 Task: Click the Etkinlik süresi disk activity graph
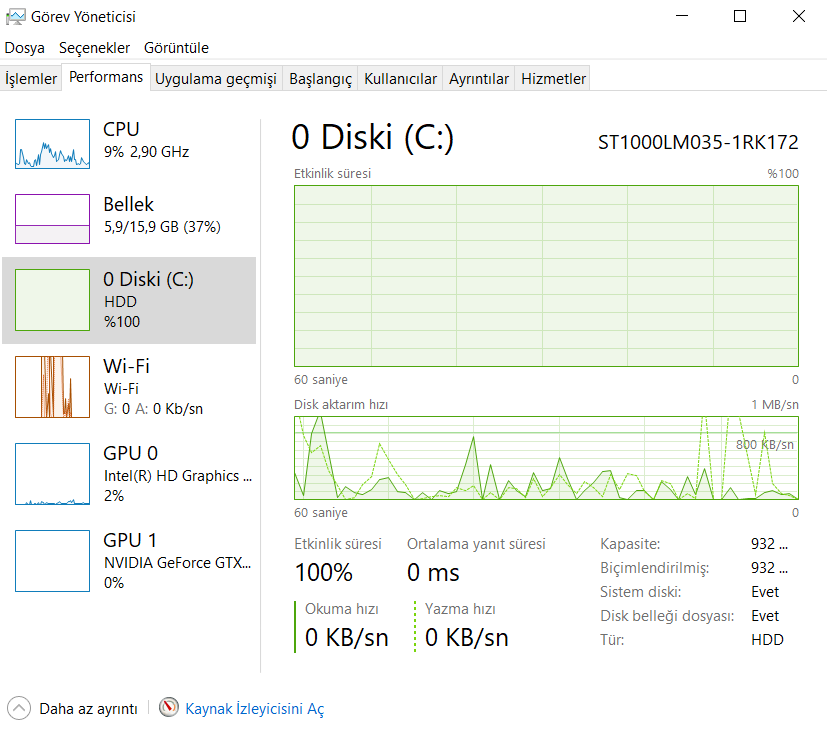(x=546, y=275)
